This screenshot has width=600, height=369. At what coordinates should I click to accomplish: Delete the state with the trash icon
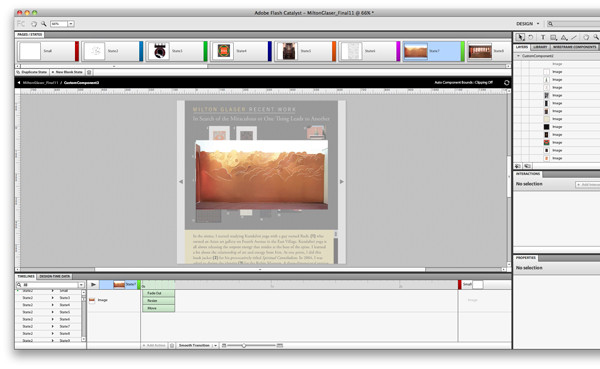point(89,72)
